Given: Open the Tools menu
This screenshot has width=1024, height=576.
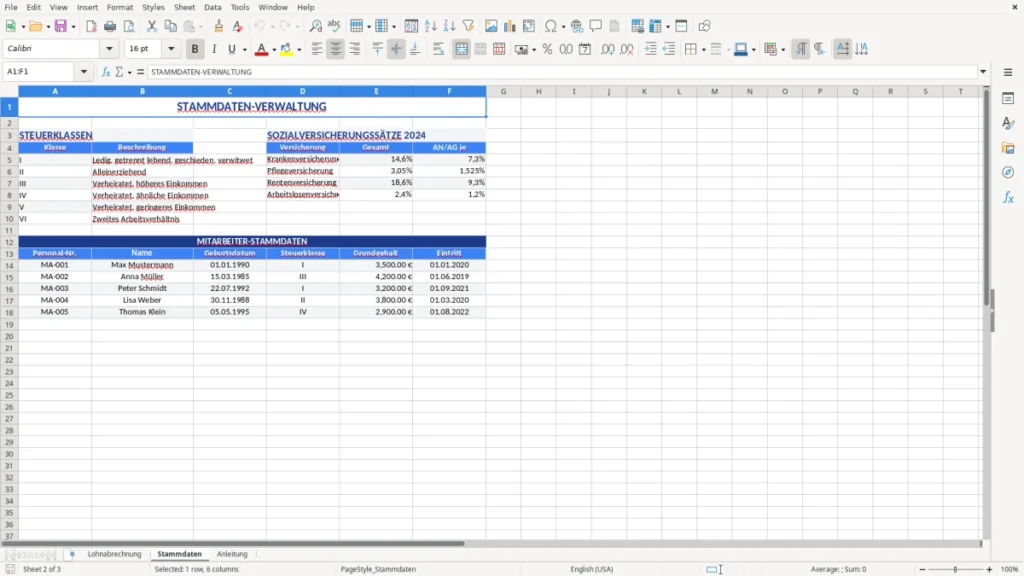Looking at the screenshot, I should [x=240, y=7].
